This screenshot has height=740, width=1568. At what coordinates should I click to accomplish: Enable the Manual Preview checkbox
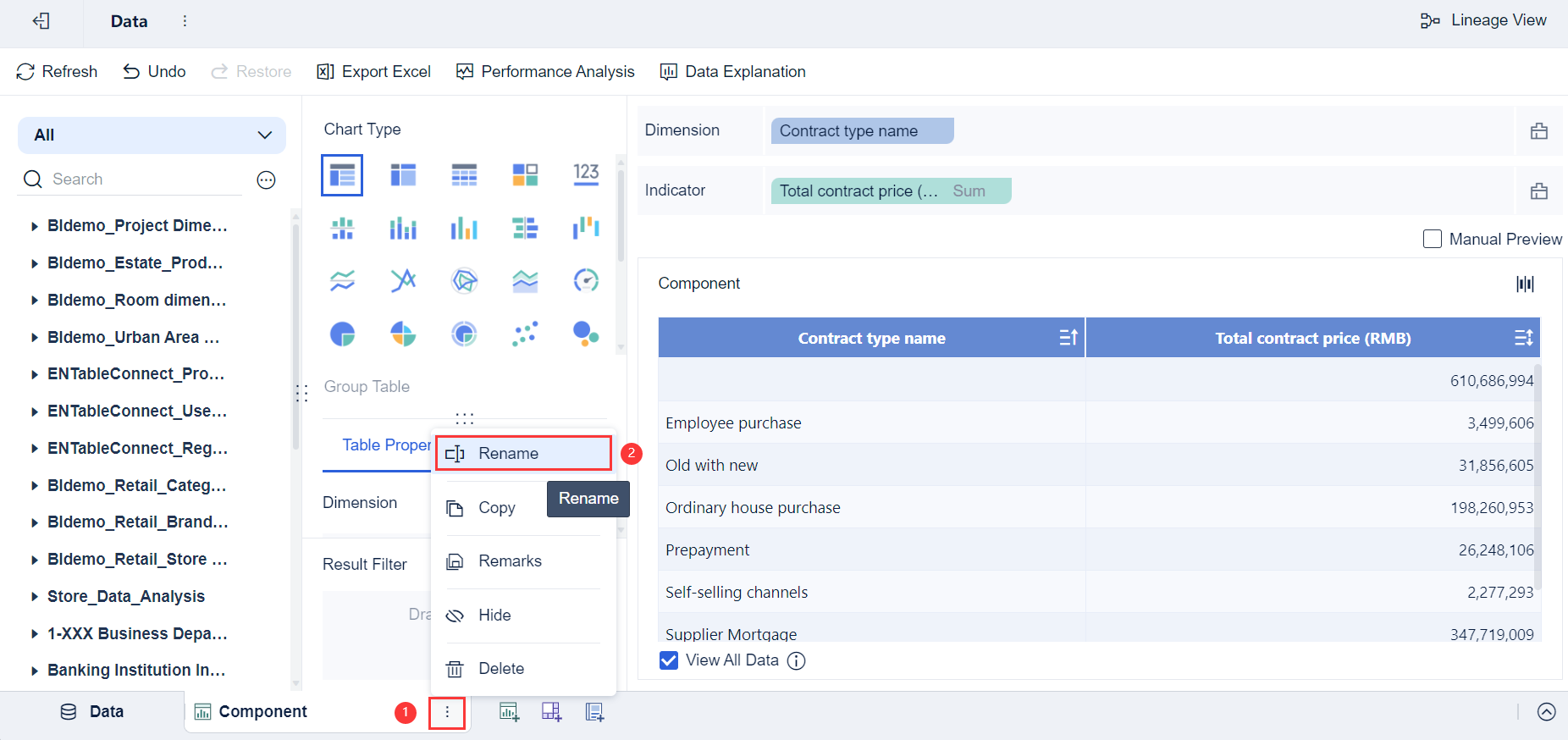tap(1433, 239)
